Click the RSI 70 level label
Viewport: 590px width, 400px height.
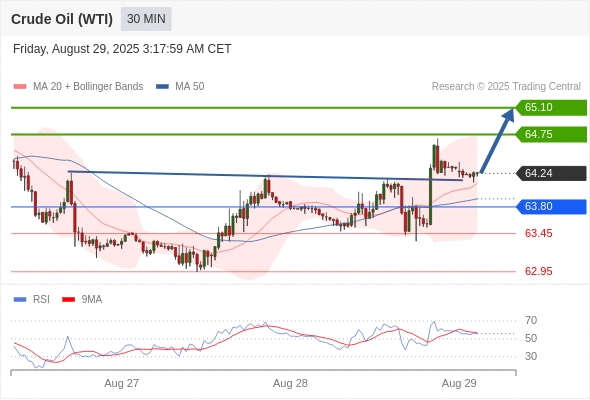pyautogui.click(x=531, y=321)
